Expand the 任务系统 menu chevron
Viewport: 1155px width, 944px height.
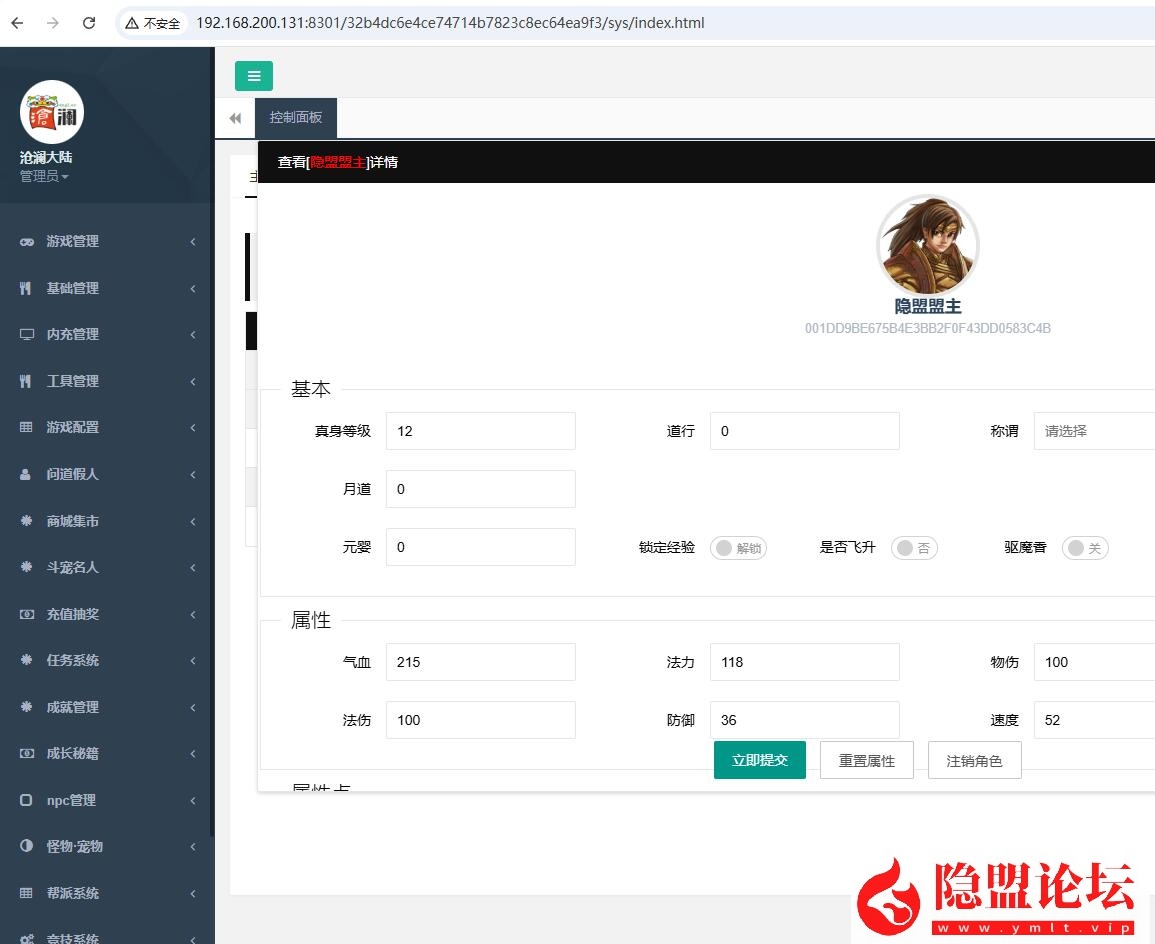pos(193,660)
